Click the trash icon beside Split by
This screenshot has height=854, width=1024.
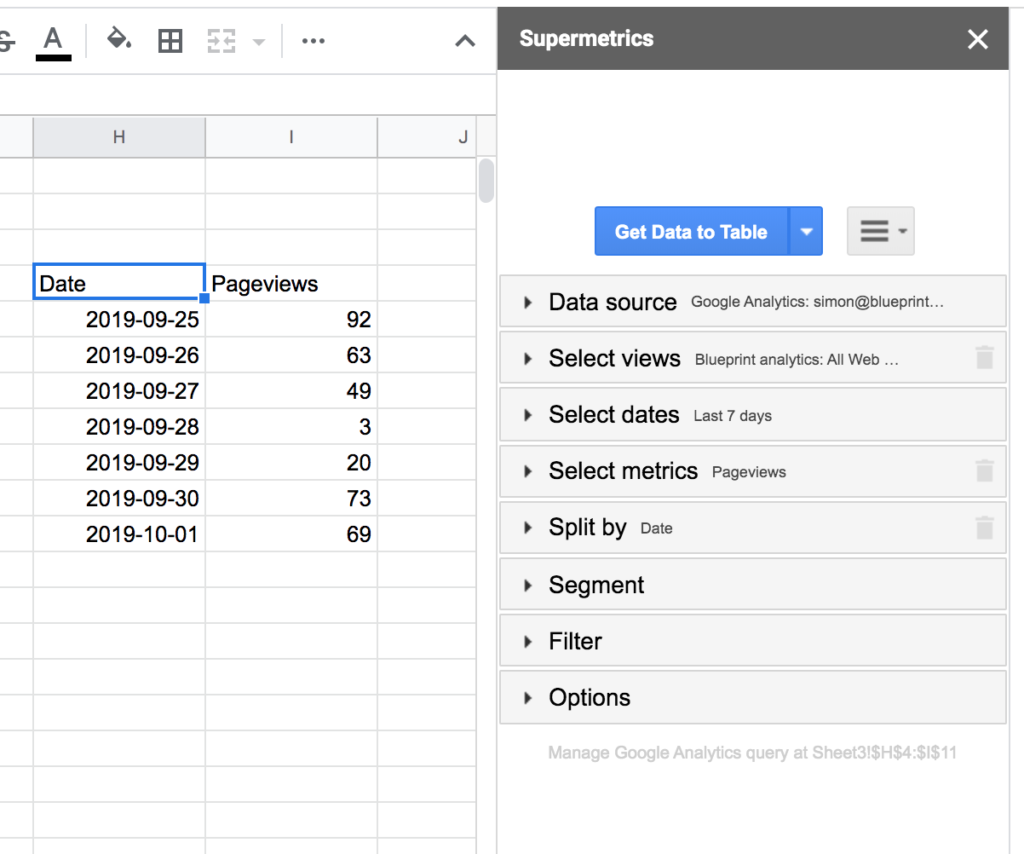click(984, 528)
